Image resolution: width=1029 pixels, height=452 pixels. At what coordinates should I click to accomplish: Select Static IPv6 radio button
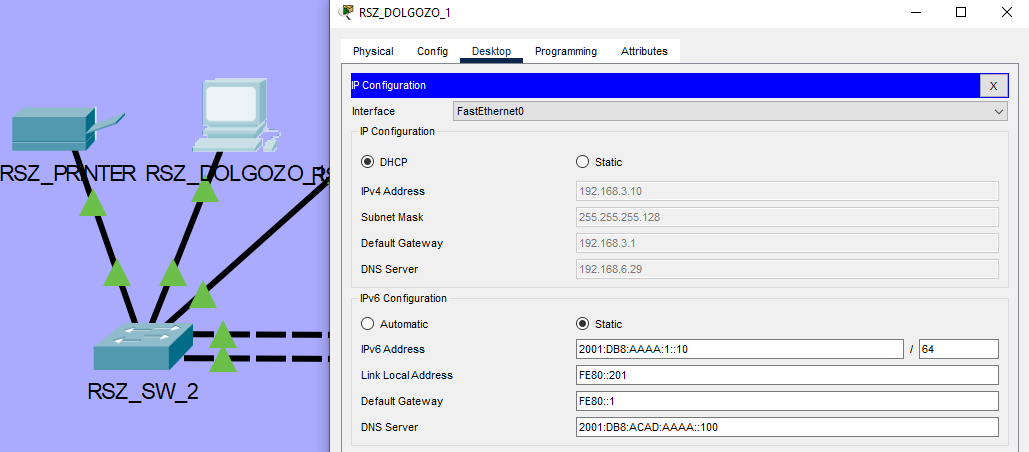coord(583,324)
